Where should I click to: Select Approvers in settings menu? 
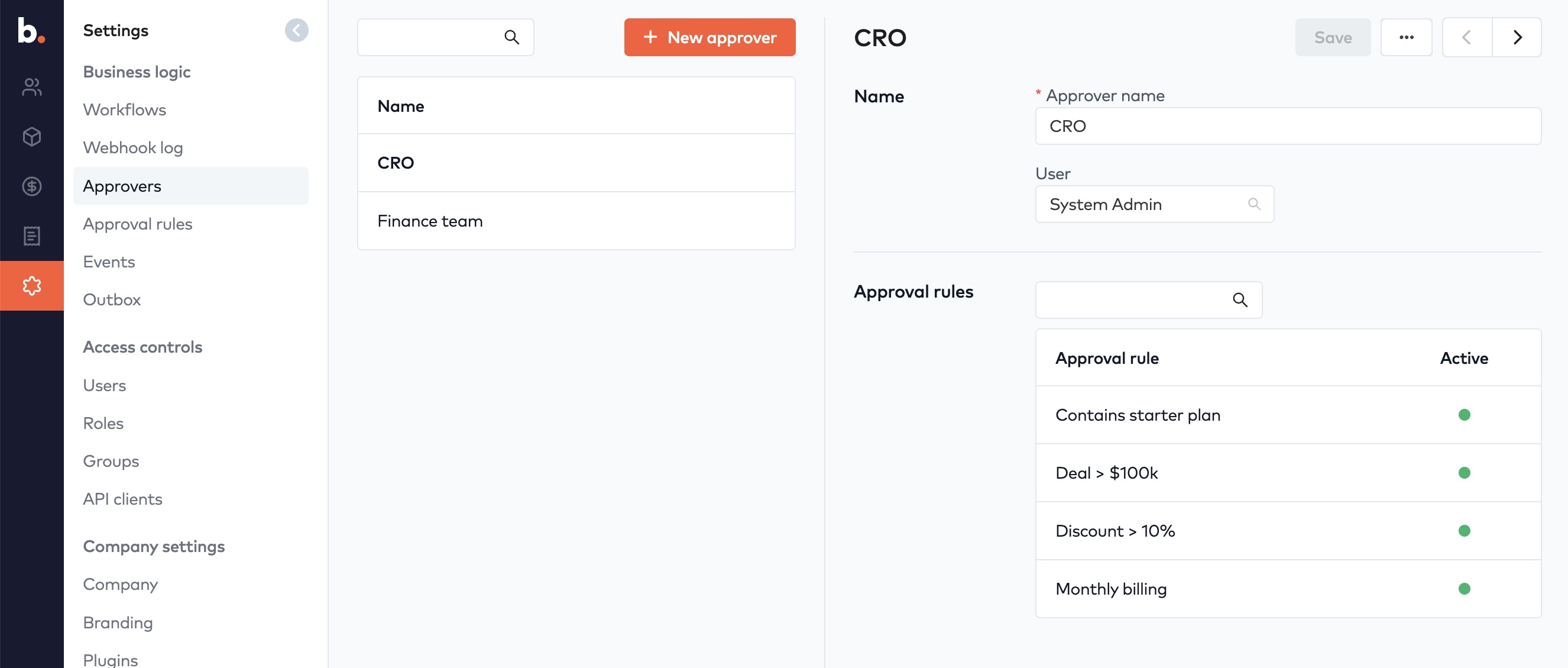190,186
